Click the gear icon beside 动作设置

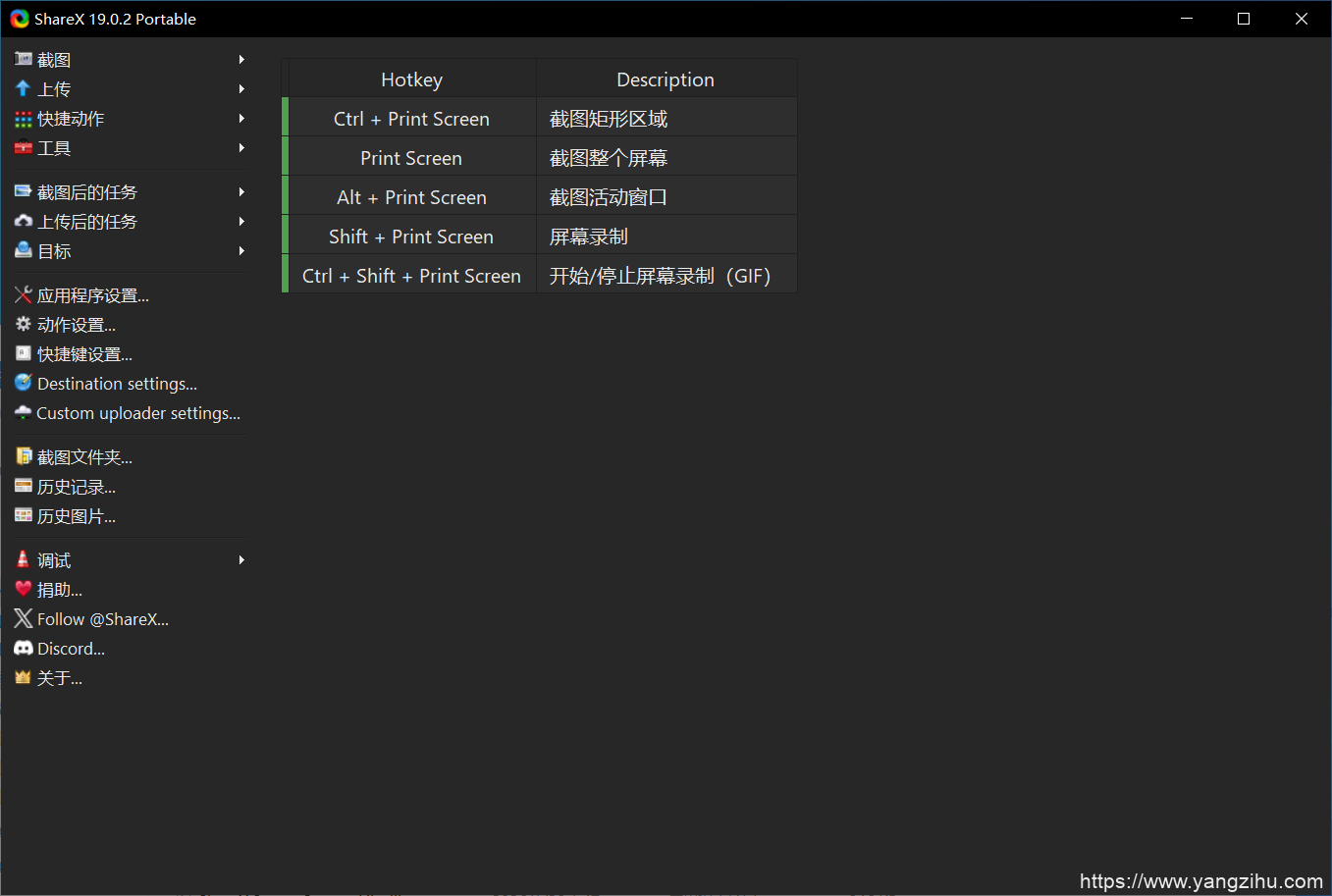tap(22, 324)
